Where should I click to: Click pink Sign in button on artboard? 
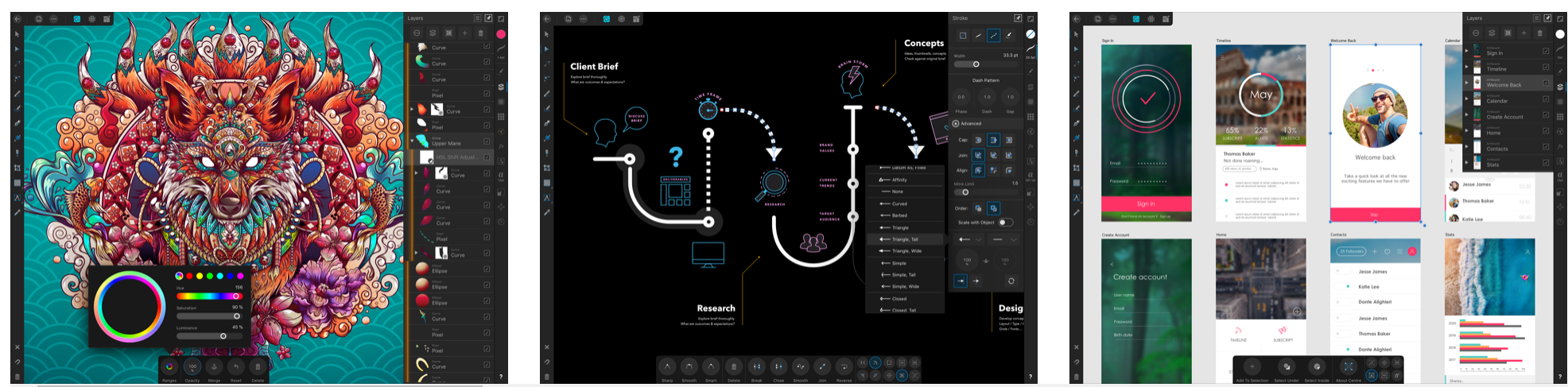click(1146, 204)
